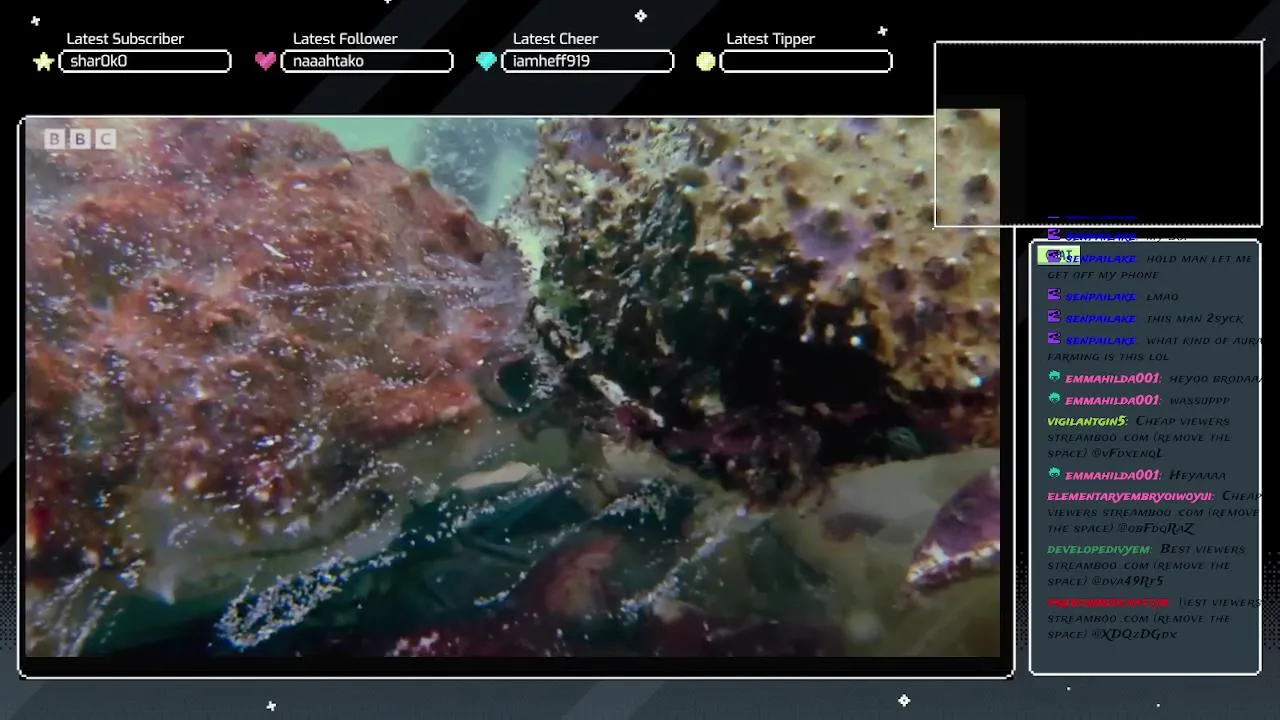Viewport: 1280px width, 720px height.
Task: Click the 'Latest Follower' label
Action: [345, 39]
